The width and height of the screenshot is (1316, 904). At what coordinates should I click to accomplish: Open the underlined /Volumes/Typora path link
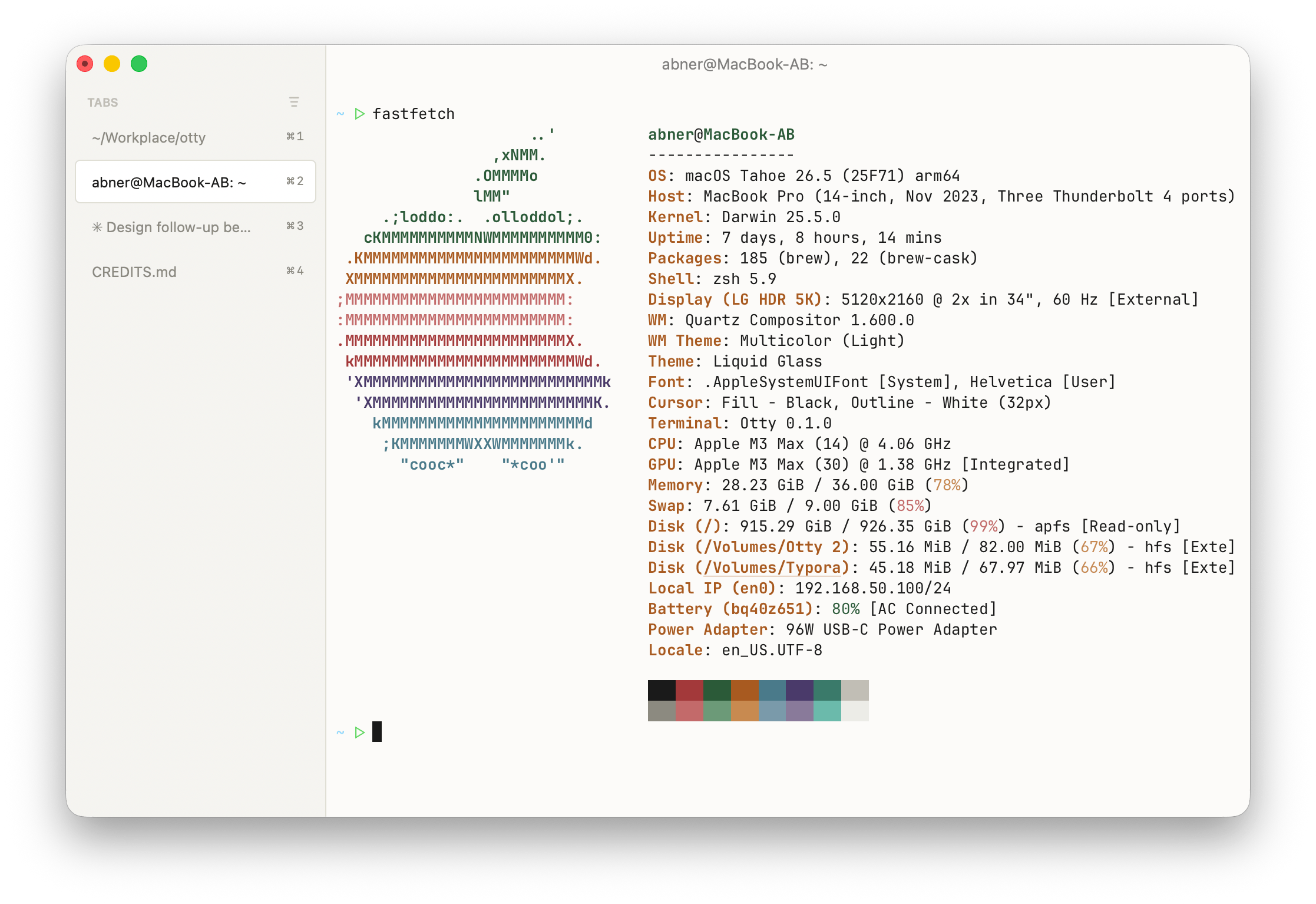coord(772,568)
